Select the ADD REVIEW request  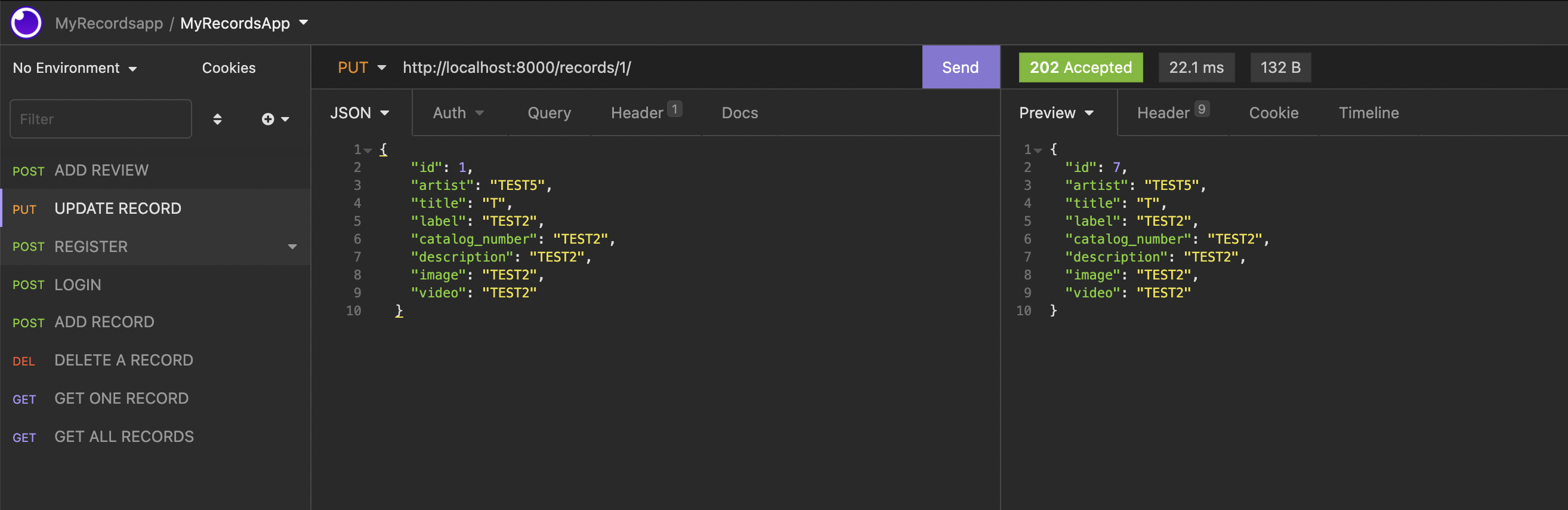(x=155, y=170)
